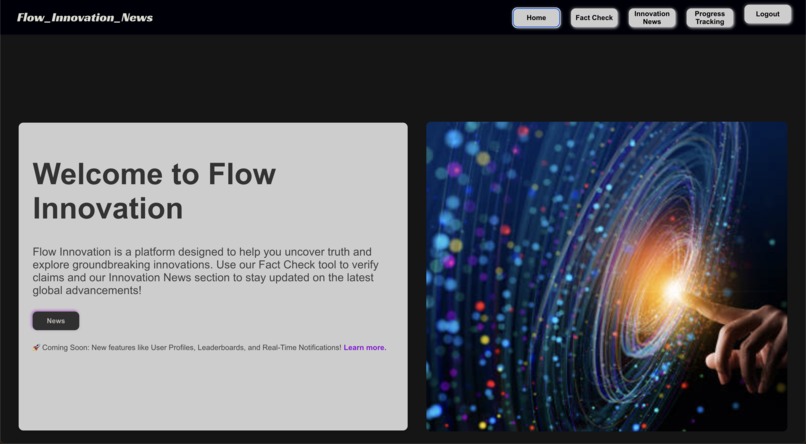Click the Logout button
Image resolution: width=806 pixels, height=444 pixels.
click(x=767, y=14)
